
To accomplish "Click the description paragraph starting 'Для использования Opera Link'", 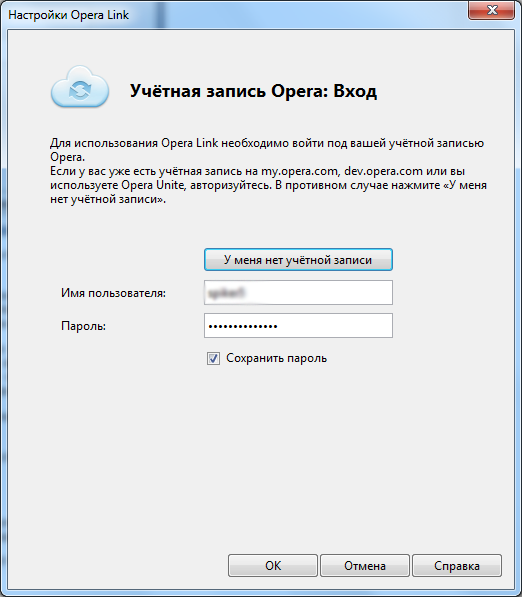I will (268, 171).
